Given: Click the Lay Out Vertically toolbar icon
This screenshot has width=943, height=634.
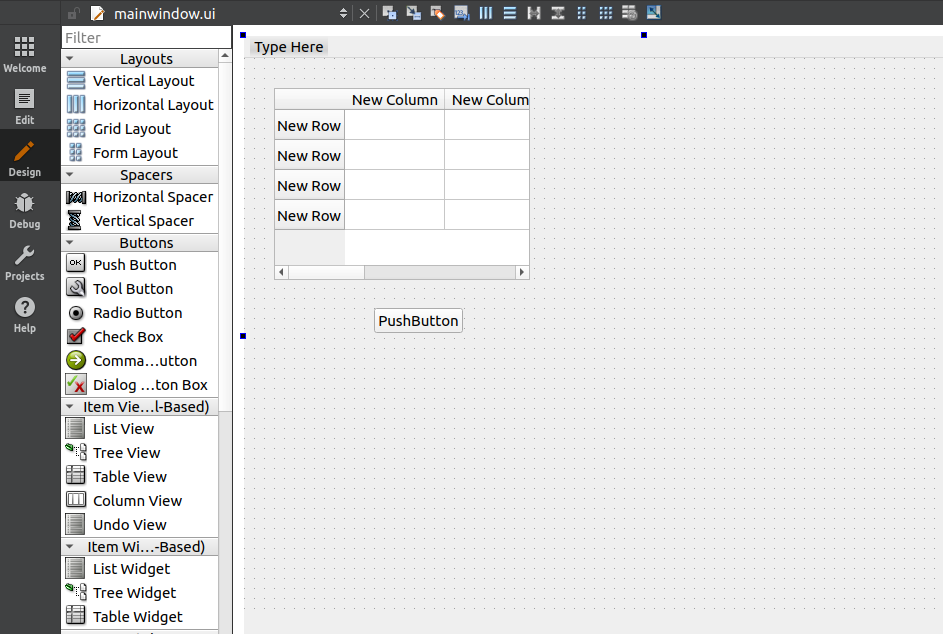Looking at the screenshot, I should coord(510,13).
